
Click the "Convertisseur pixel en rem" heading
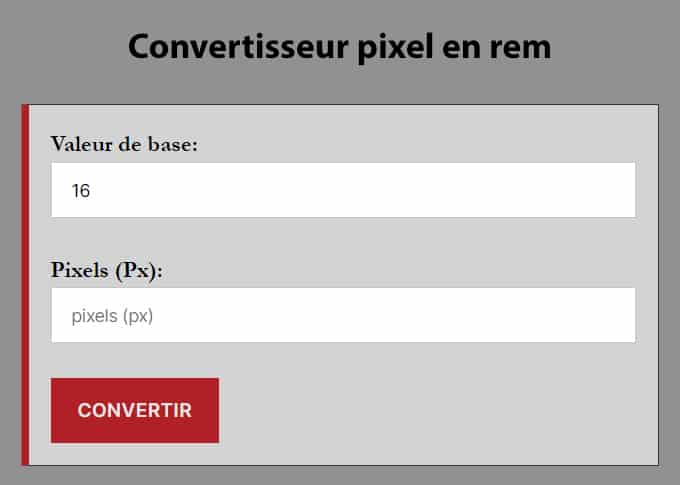340,46
